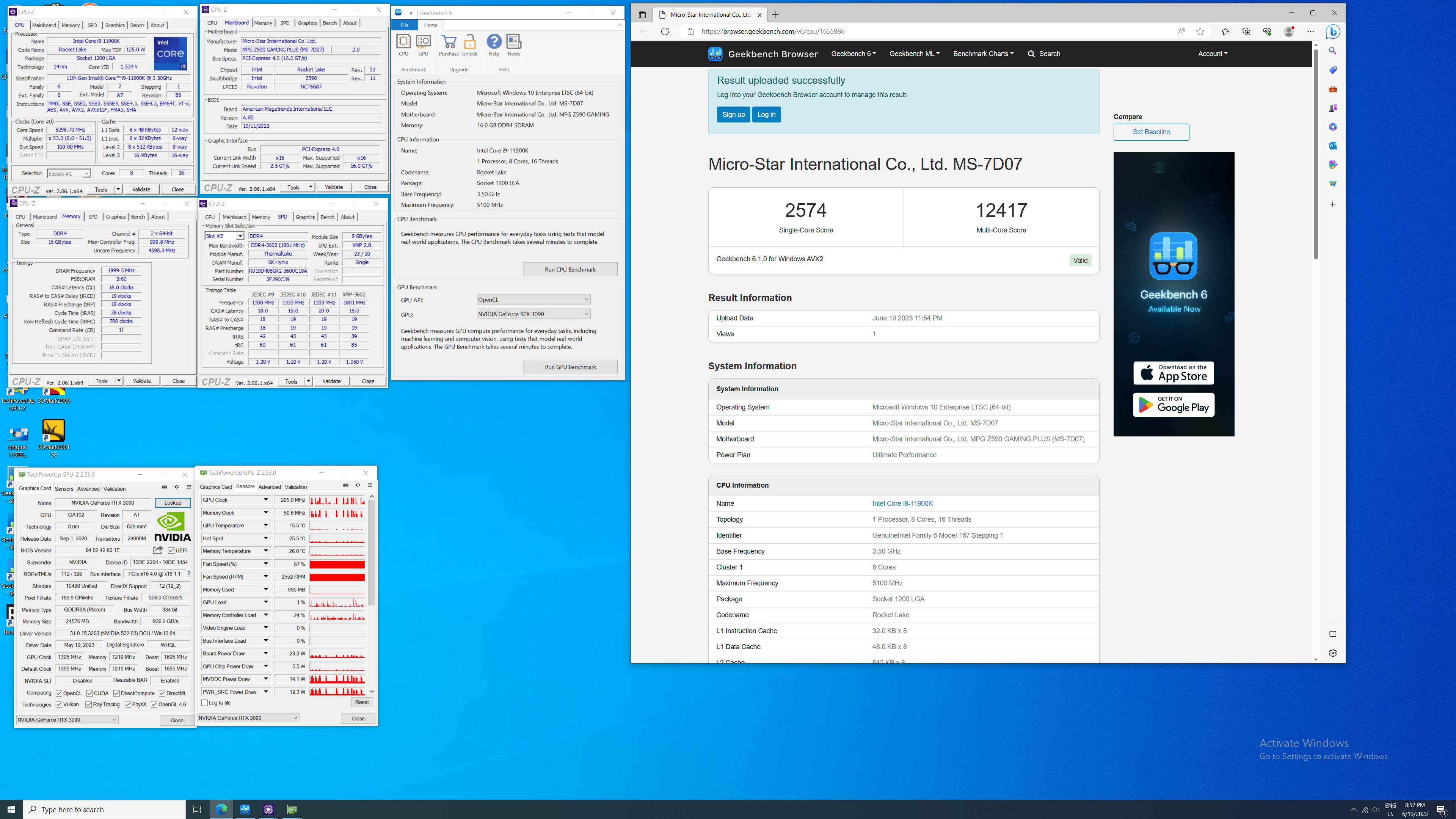Click the Start button
The image size is (1456, 819).
click(x=11, y=810)
